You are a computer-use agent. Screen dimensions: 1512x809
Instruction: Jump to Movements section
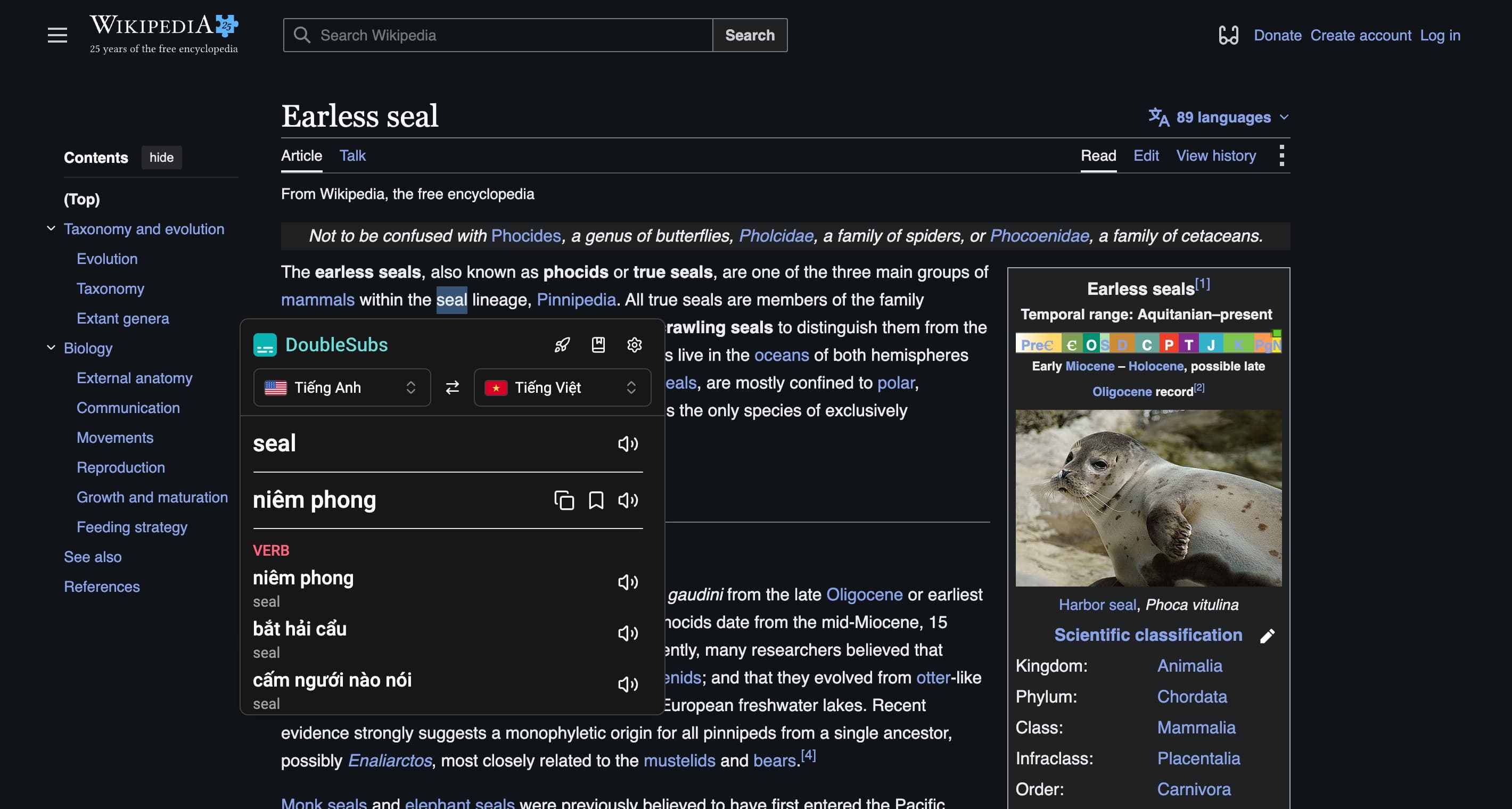(115, 437)
